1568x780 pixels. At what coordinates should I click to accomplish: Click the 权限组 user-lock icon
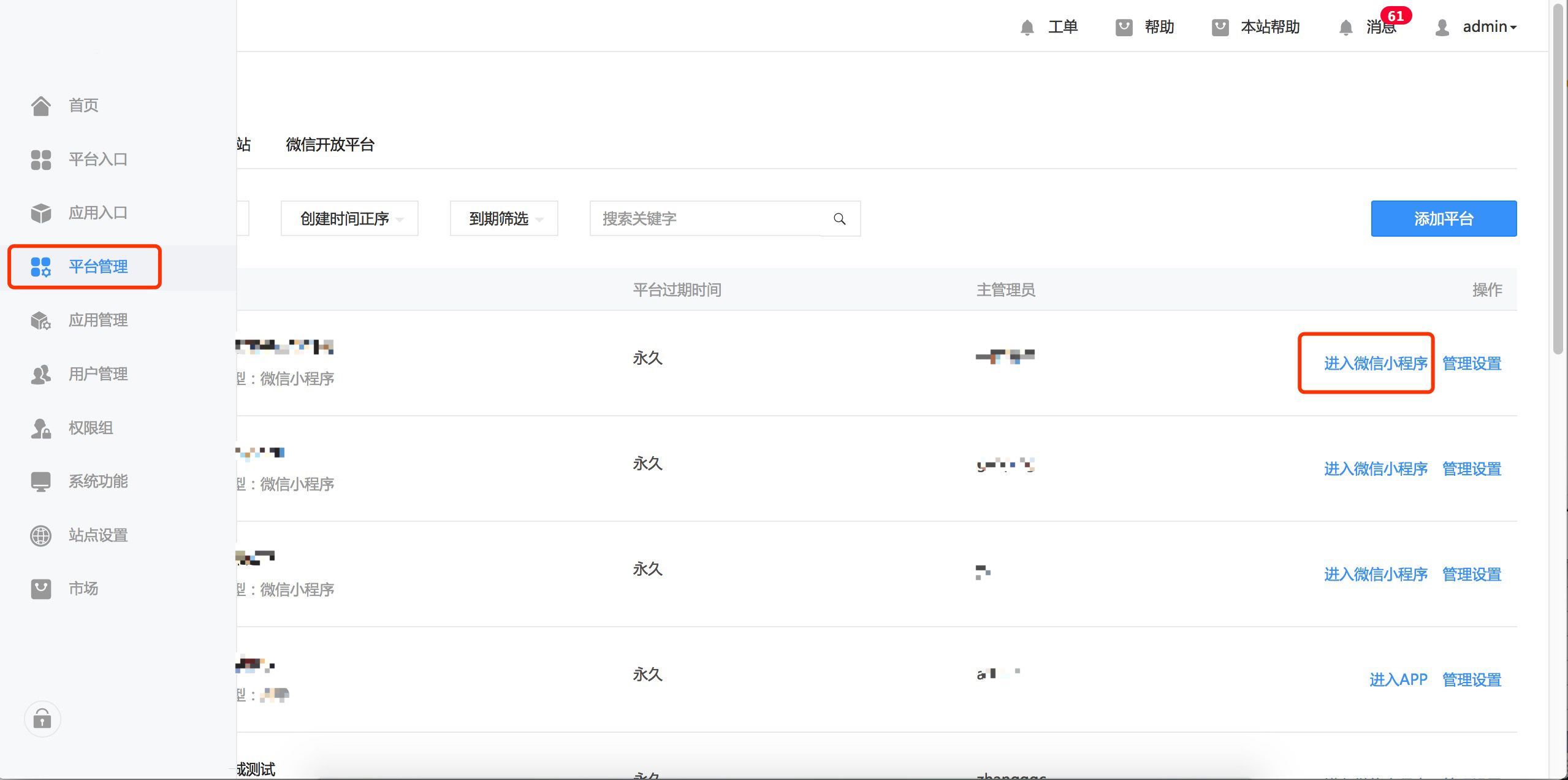(x=41, y=428)
